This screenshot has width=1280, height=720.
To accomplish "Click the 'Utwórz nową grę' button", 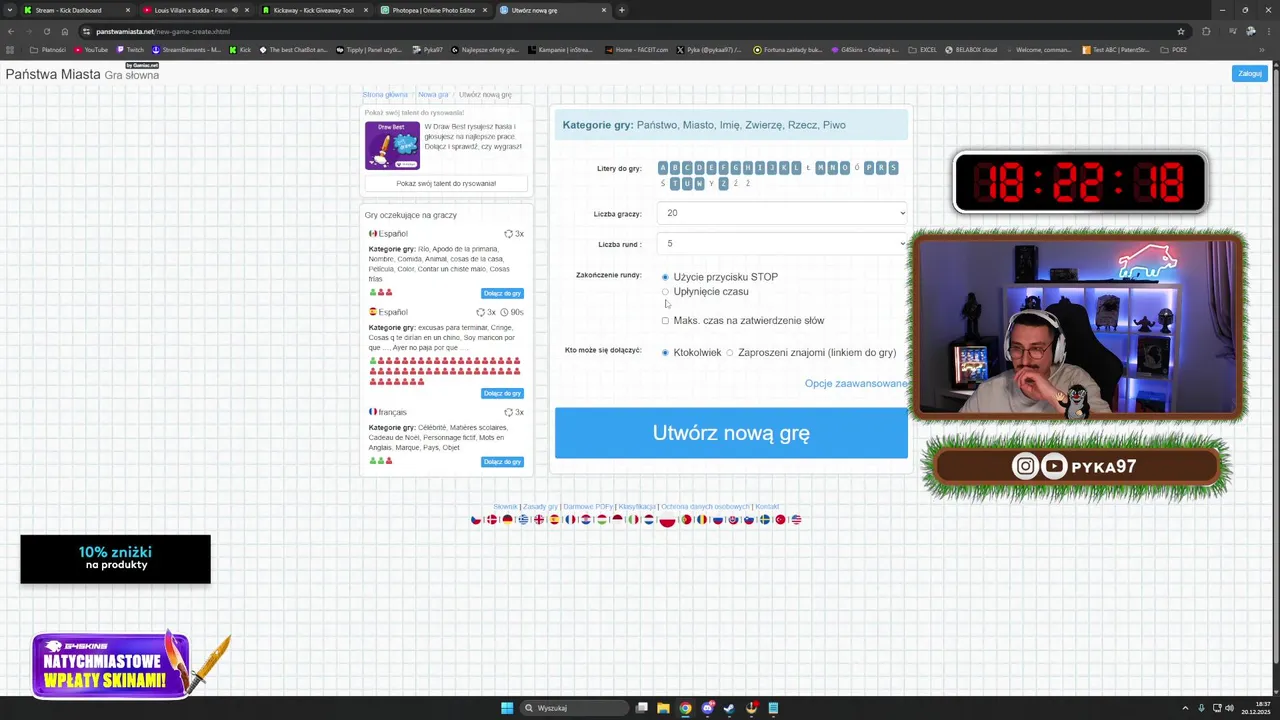I will coord(731,433).
